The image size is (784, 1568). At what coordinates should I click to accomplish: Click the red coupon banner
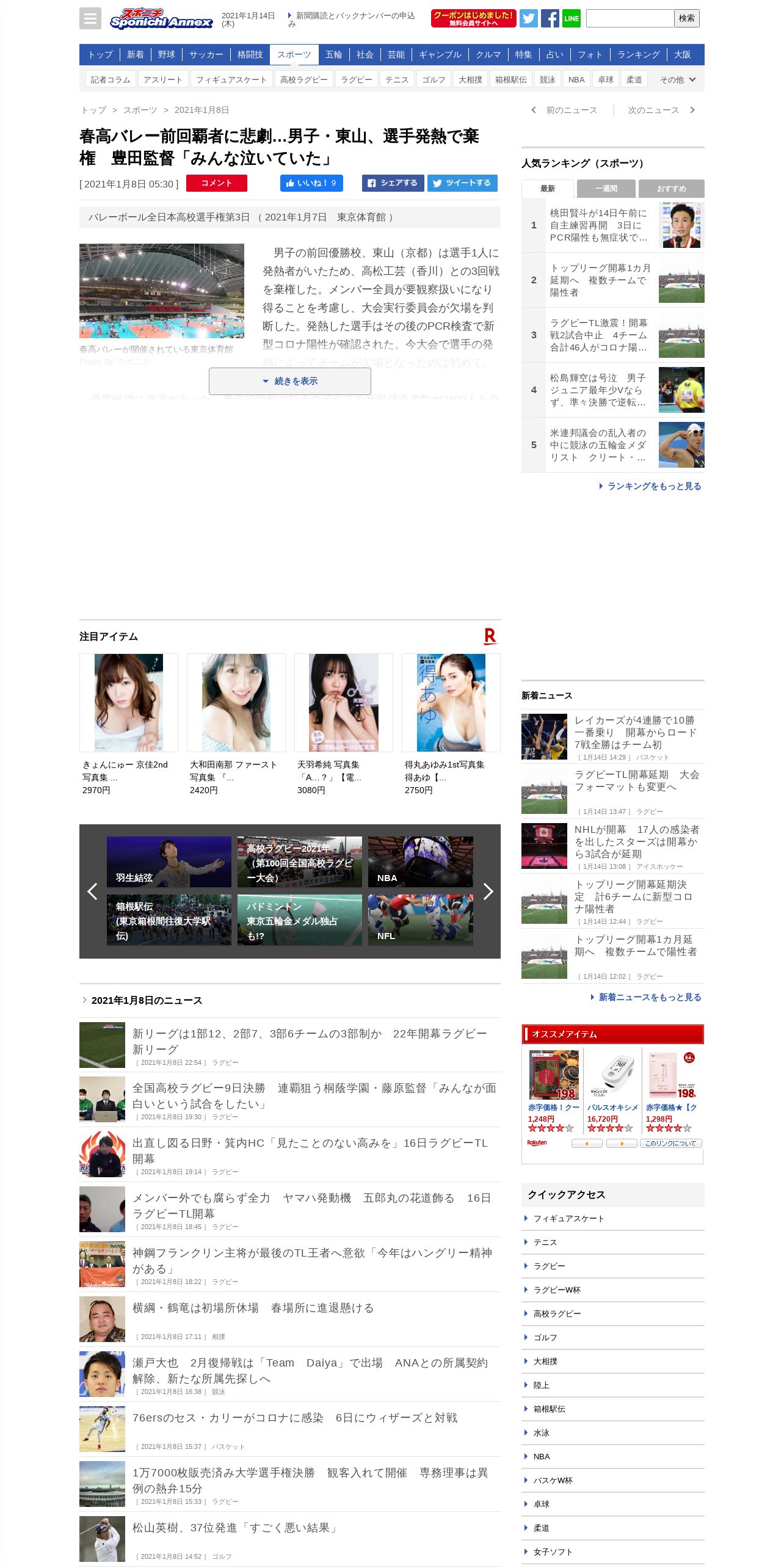click(473, 18)
